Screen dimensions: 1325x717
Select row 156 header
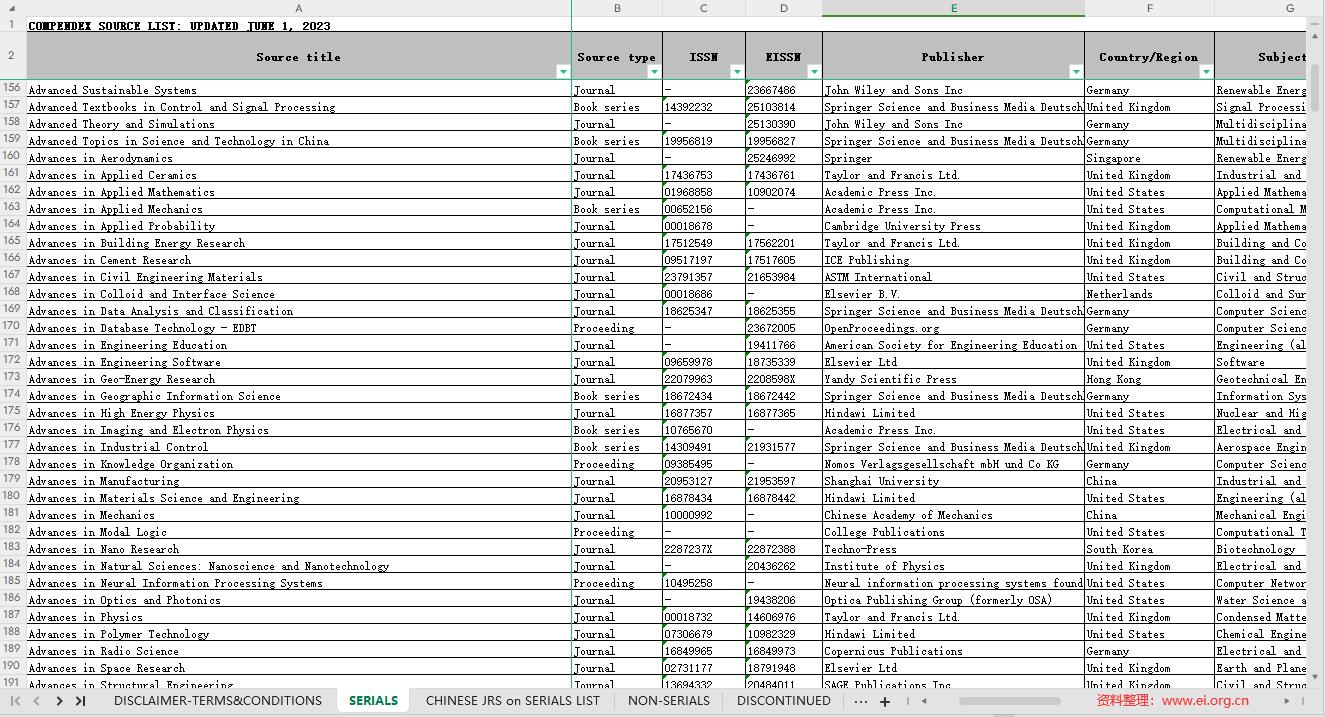pyautogui.click(x=13, y=89)
